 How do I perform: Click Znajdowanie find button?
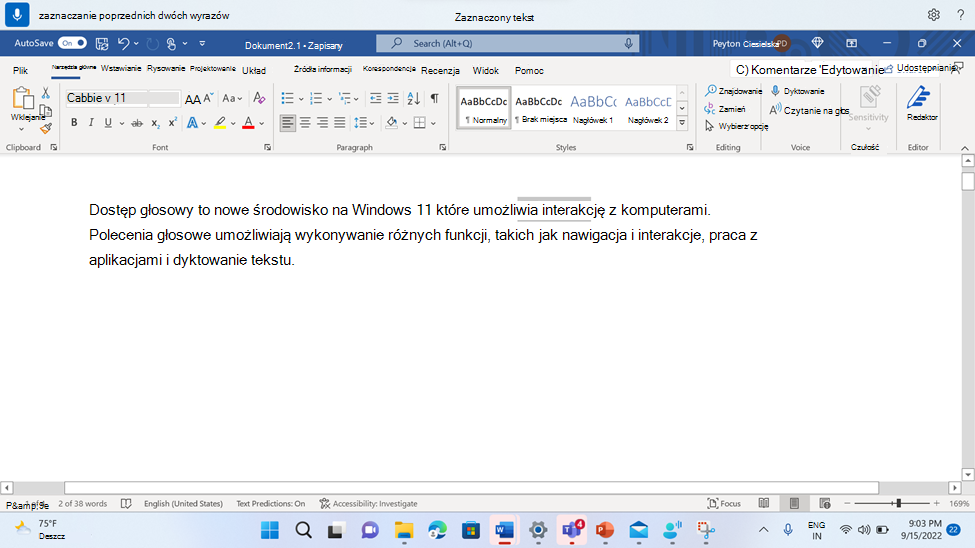click(734, 91)
